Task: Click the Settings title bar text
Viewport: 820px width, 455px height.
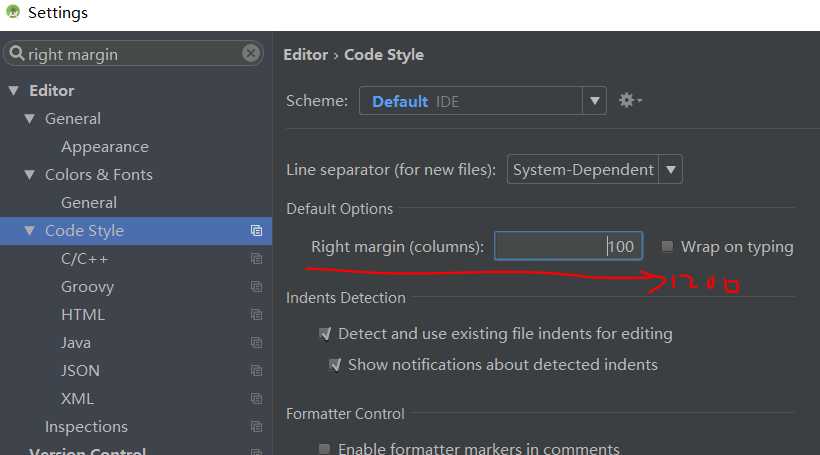Action: [58, 13]
